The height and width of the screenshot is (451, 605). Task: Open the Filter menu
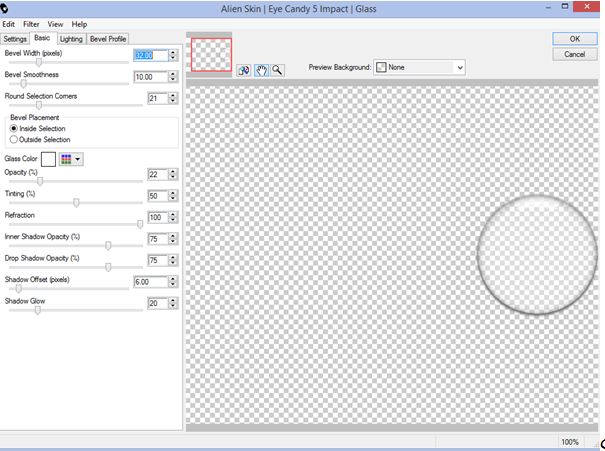[31, 24]
